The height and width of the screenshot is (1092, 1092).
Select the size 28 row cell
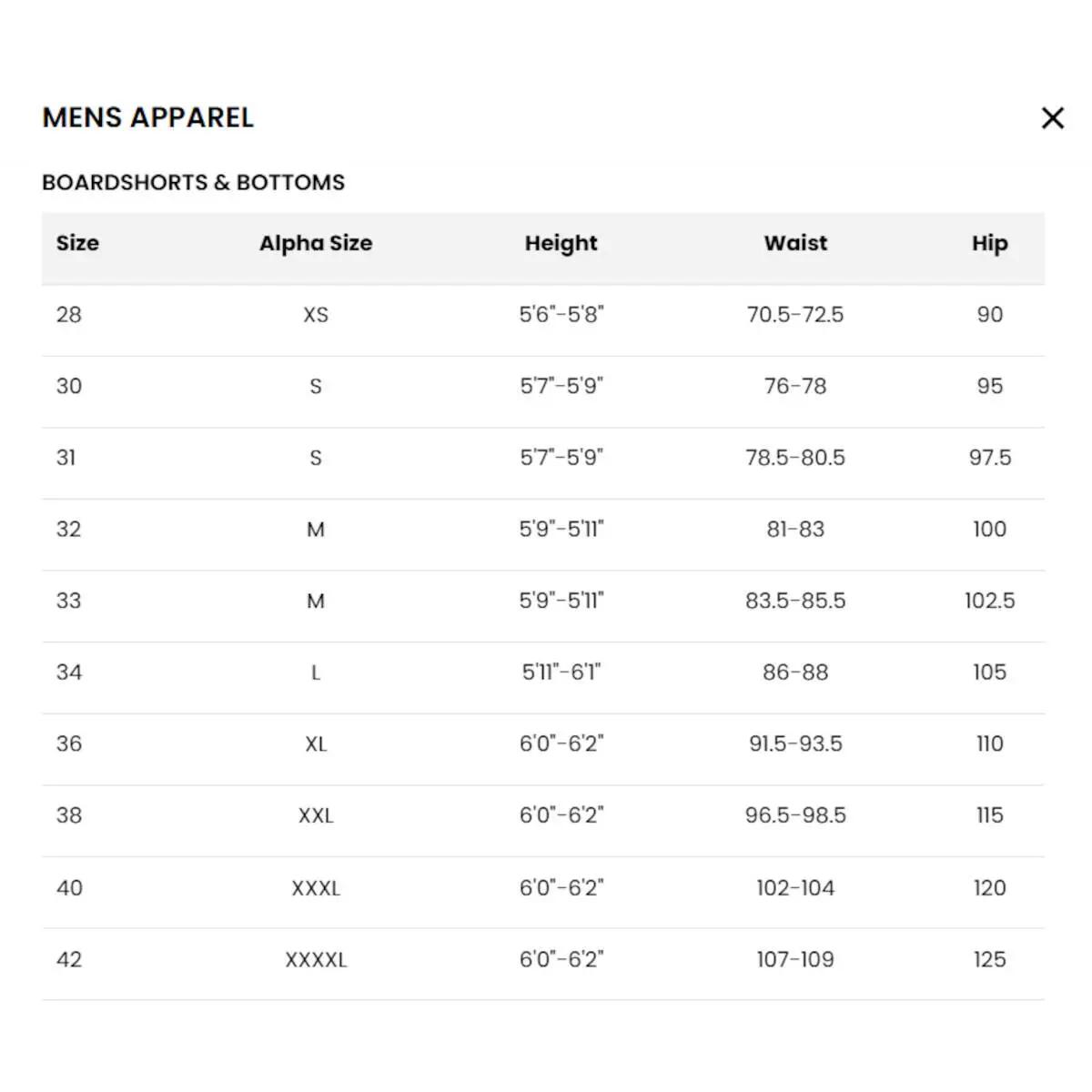pyautogui.click(x=69, y=315)
